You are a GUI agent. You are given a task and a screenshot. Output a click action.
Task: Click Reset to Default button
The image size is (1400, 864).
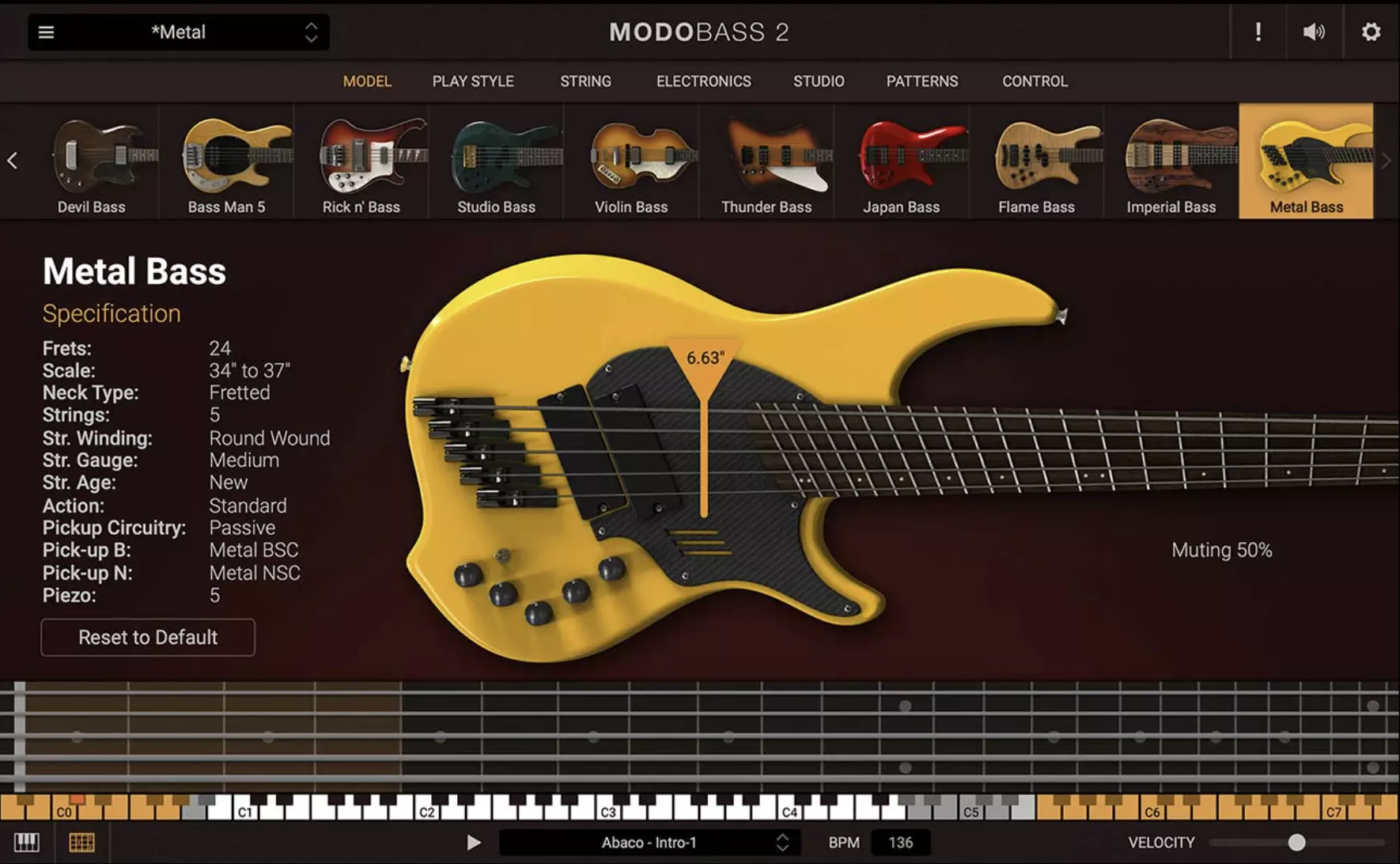click(148, 638)
